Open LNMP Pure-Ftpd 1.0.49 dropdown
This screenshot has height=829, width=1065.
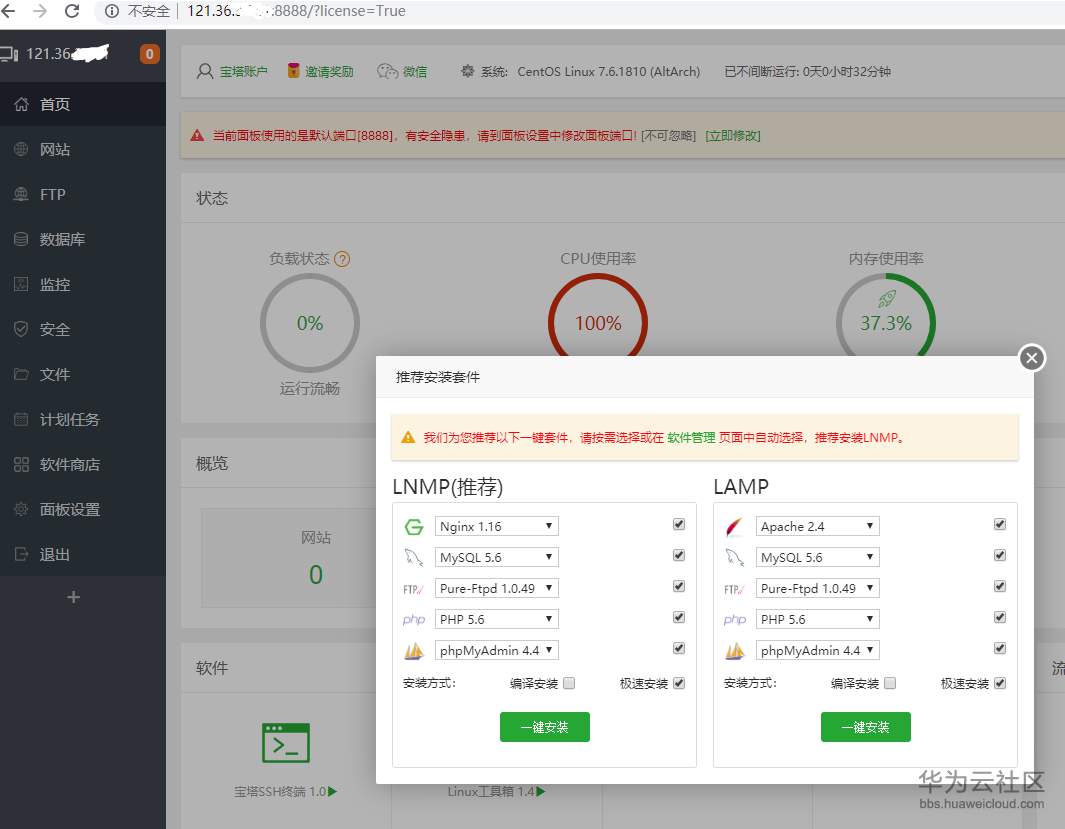click(497, 588)
